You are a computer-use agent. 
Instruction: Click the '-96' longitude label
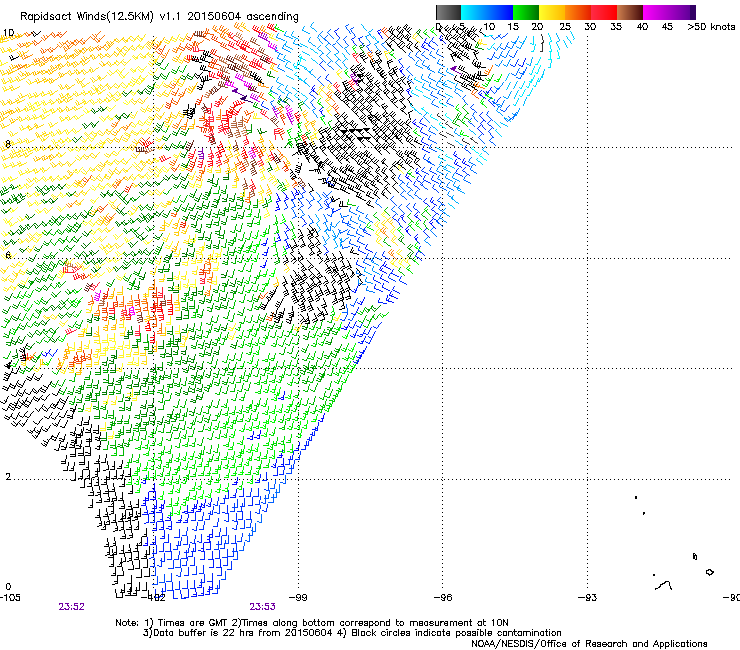[443, 598]
